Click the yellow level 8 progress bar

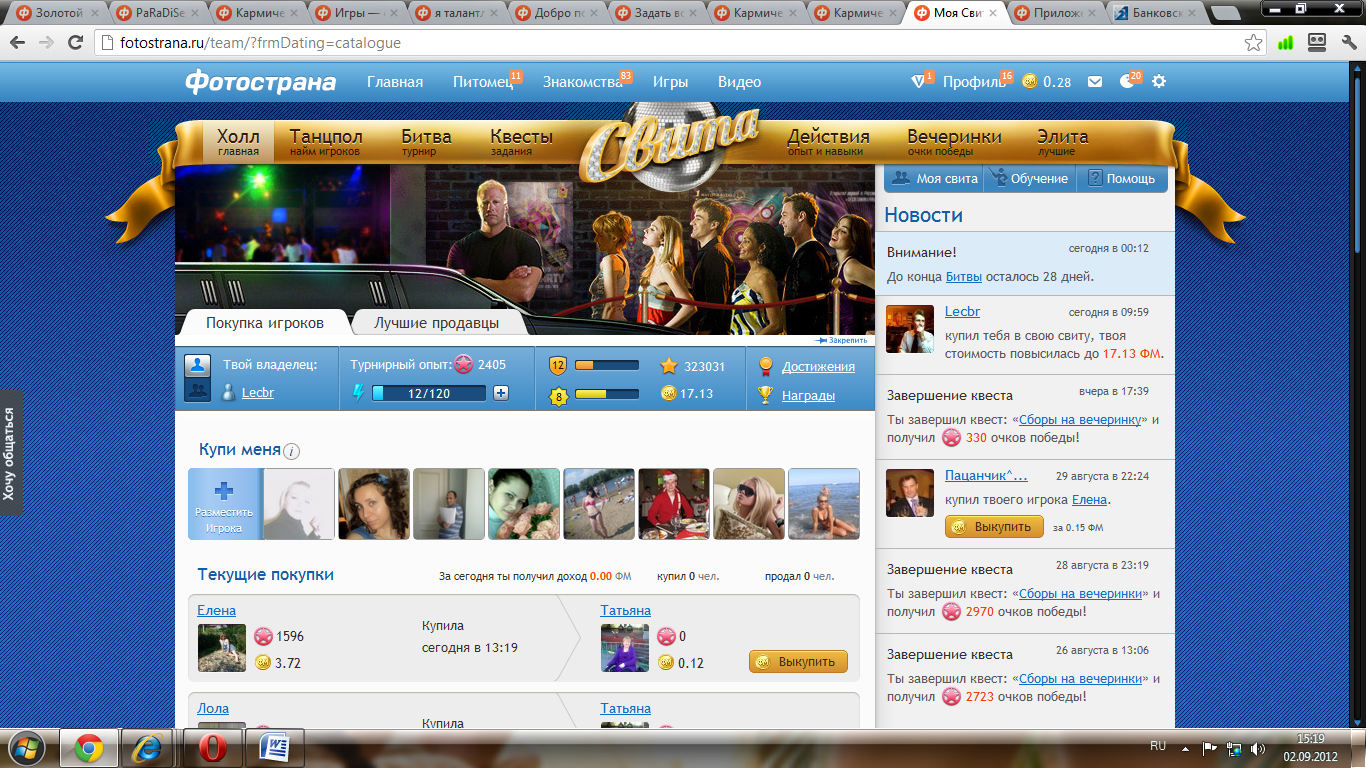[x=607, y=394]
